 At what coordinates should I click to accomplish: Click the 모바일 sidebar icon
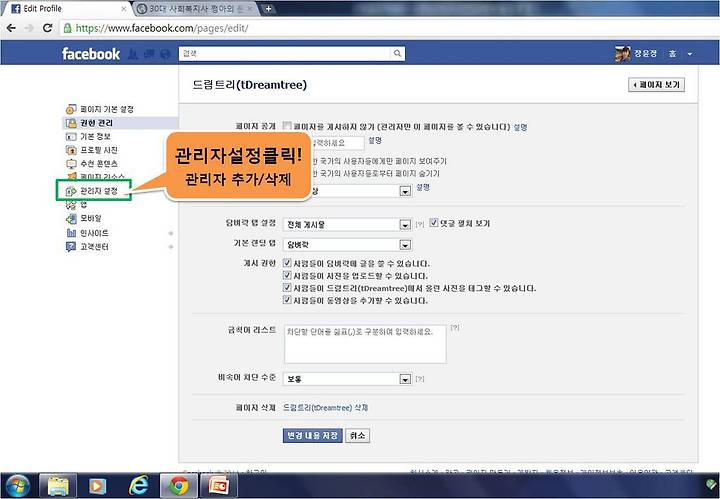[71, 219]
